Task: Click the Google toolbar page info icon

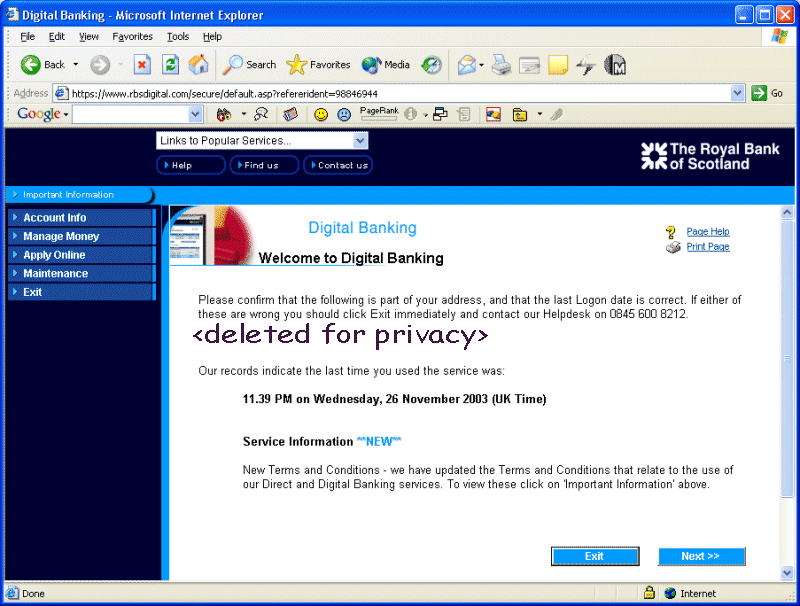Action: [x=411, y=114]
